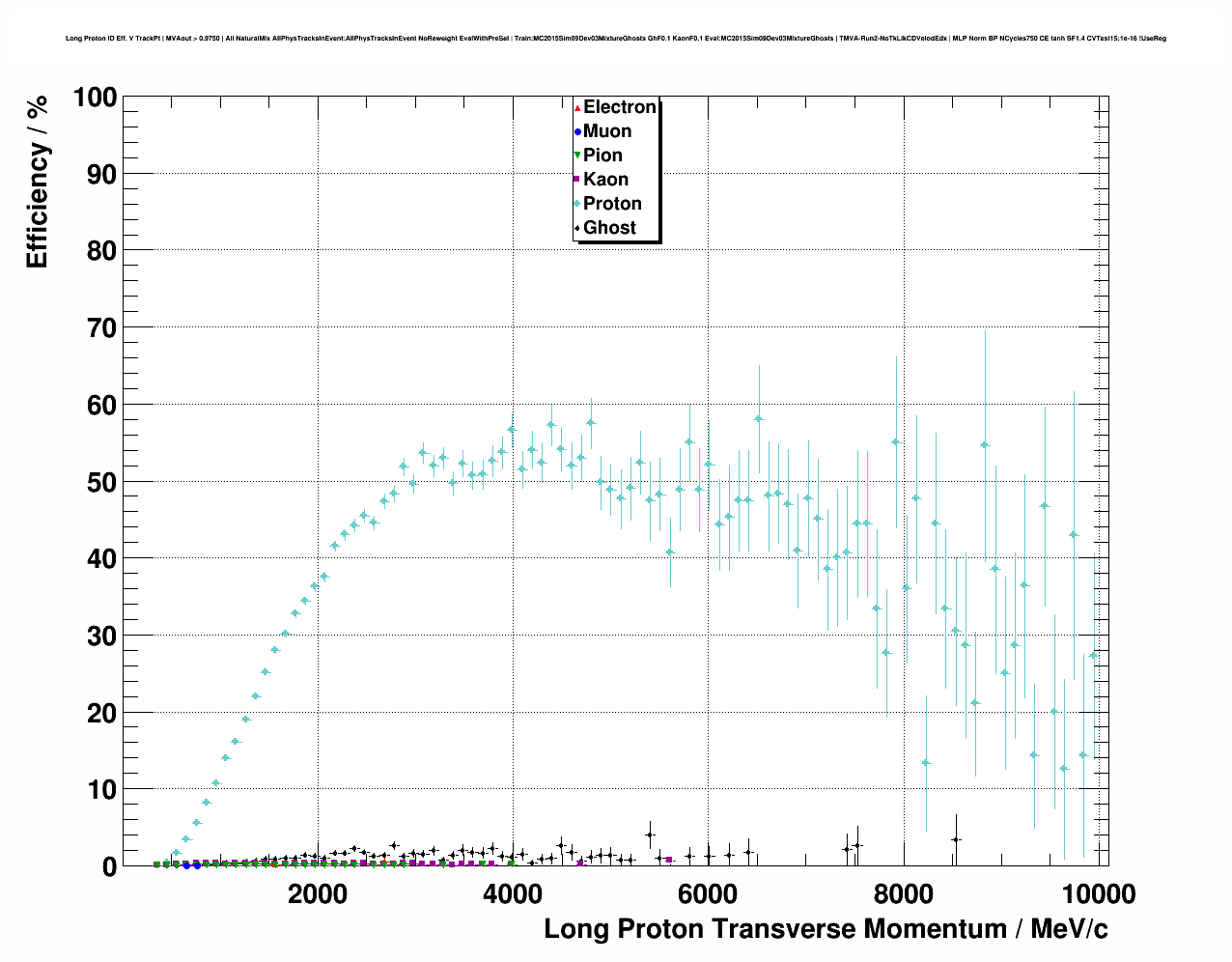Image resolution: width=1232 pixels, height=962 pixels.
Task: Click the black Ghost marker in legend
Action: pos(577,228)
